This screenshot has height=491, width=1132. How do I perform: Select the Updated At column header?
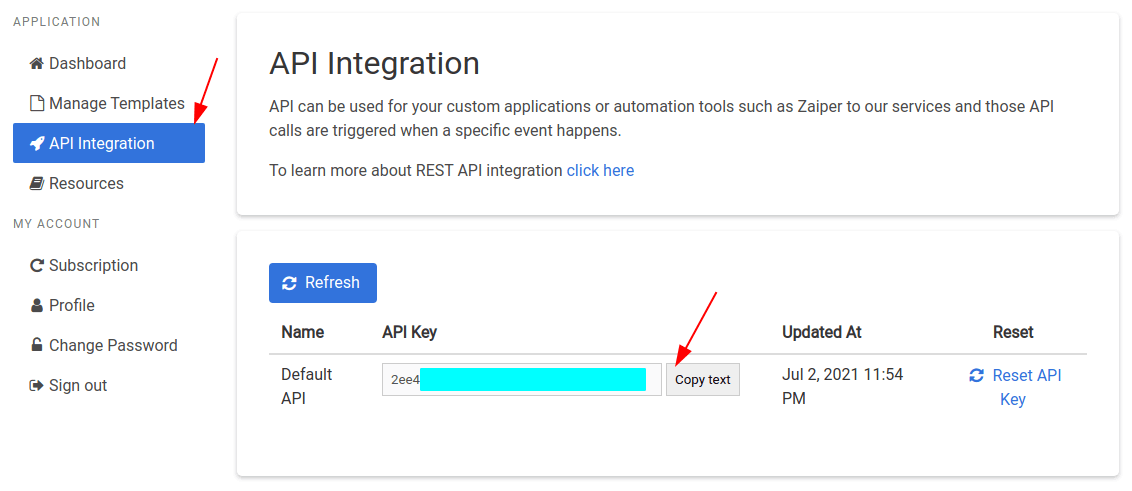tap(821, 332)
